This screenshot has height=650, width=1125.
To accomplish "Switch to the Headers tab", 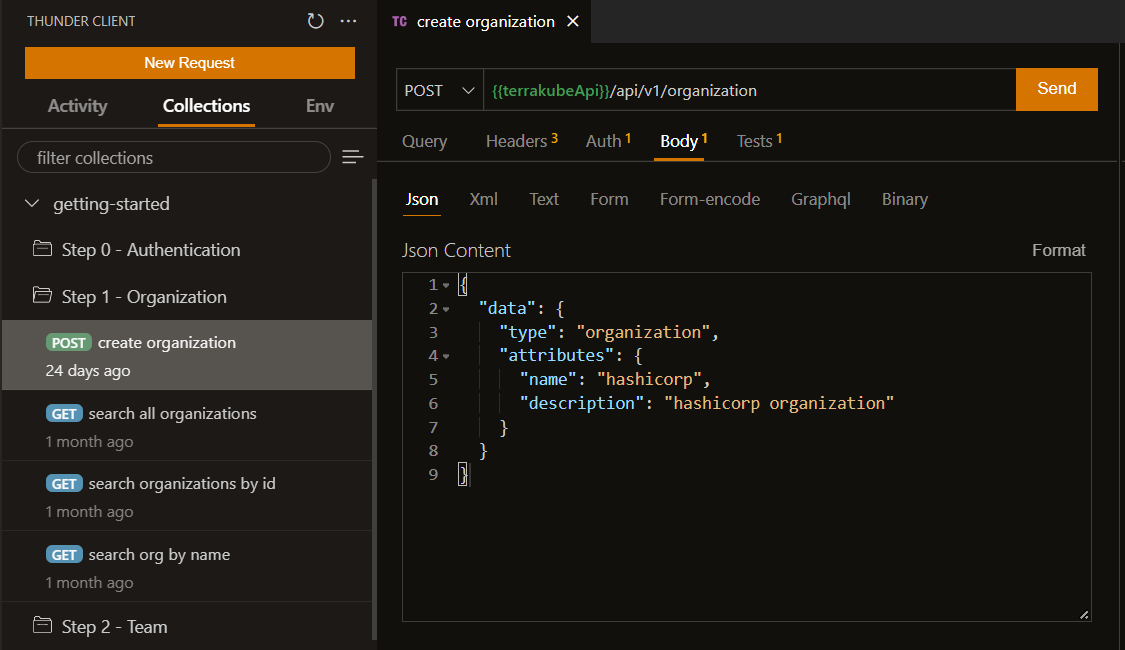I will pyautogui.click(x=516, y=141).
